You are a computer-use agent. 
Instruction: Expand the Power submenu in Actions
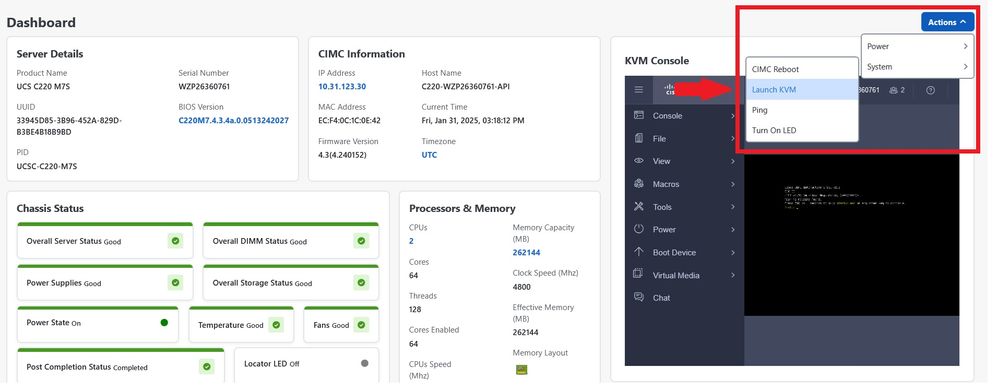tap(917, 46)
